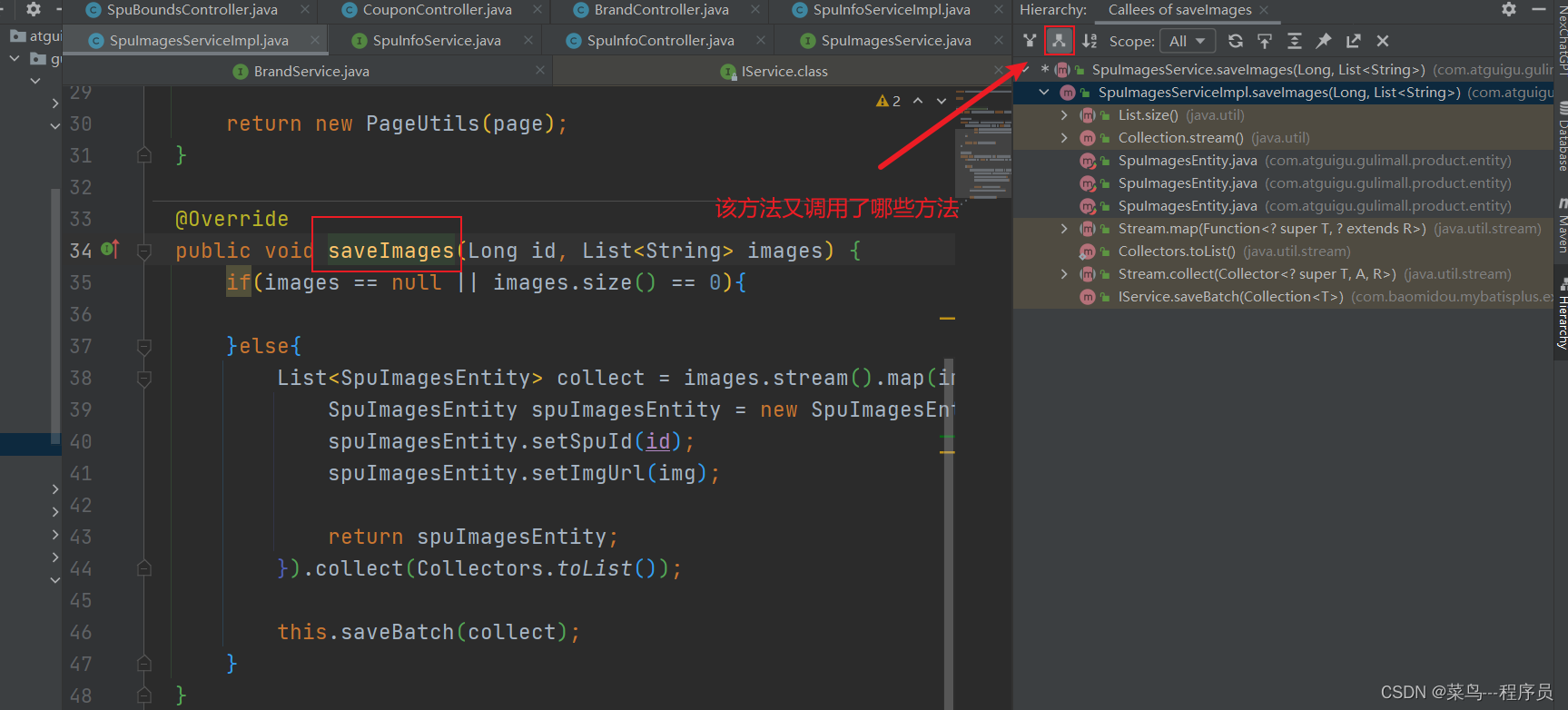Screen dimensions: 1568x710
Task: Switch to SpuBoundsController.java tab
Action: [x=192, y=10]
